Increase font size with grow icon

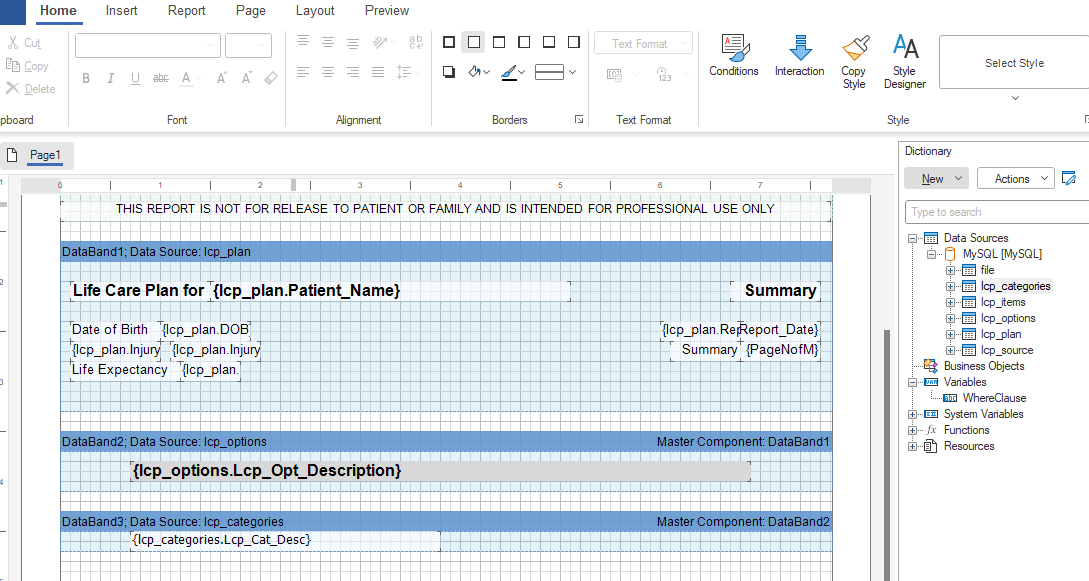(222, 78)
